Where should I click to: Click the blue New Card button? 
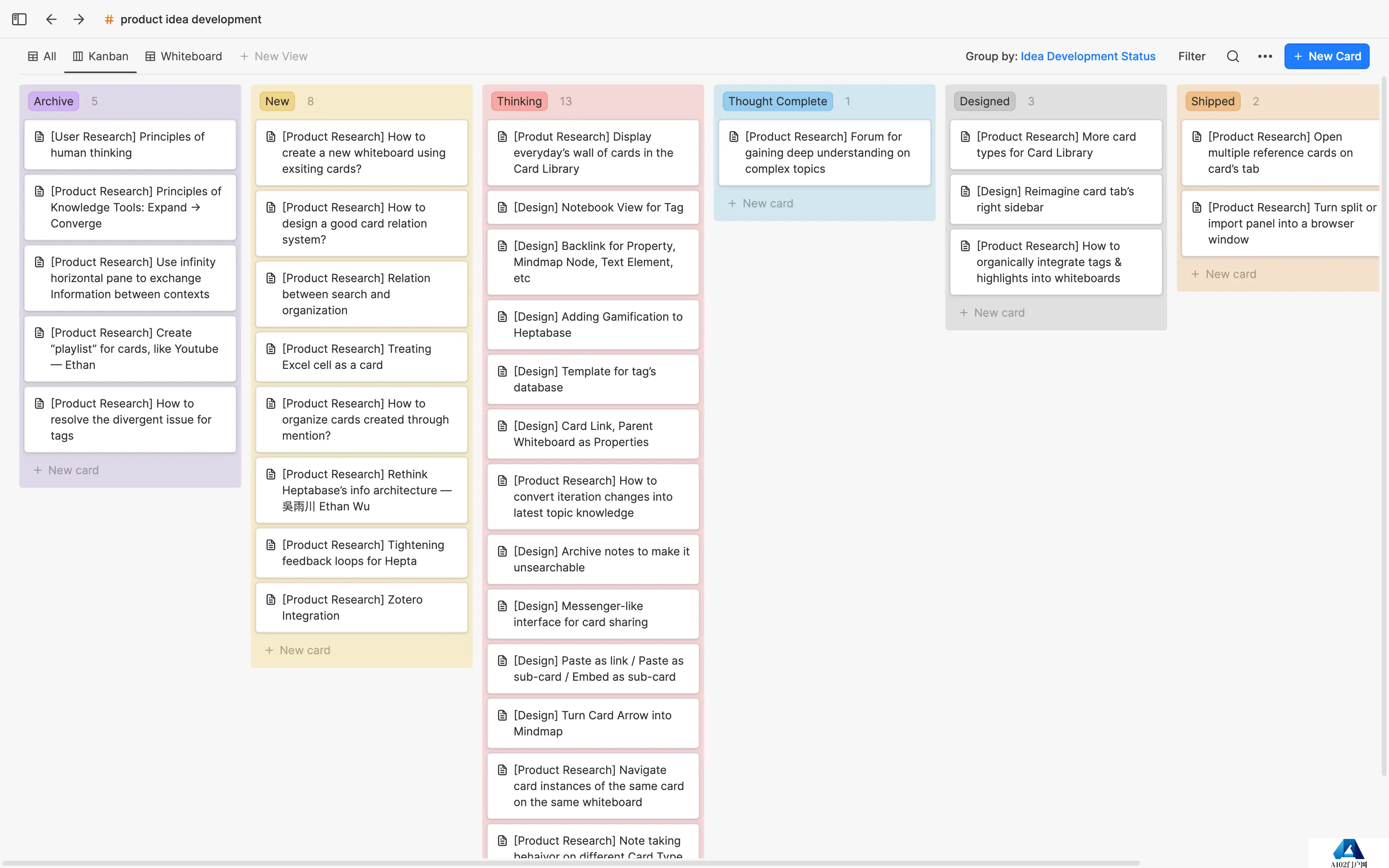(1326, 56)
